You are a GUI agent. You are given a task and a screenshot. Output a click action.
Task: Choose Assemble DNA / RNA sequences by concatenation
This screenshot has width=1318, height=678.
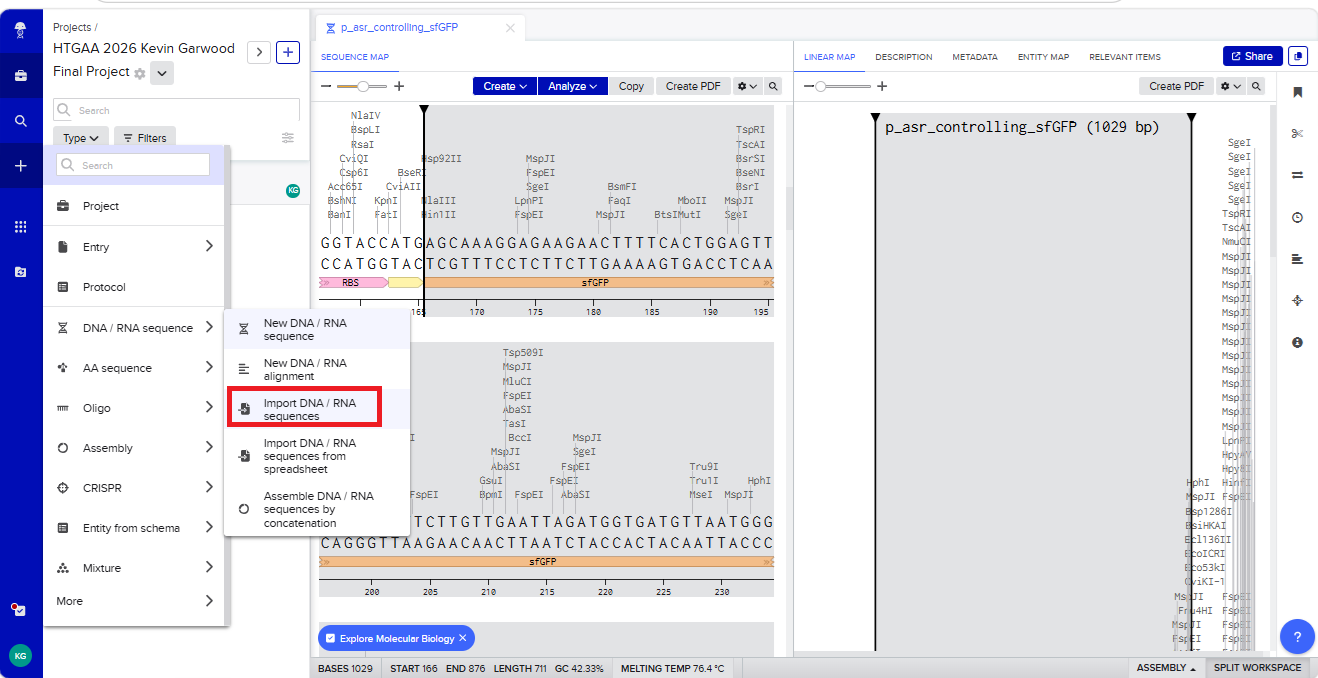pyautogui.click(x=317, y=509)
